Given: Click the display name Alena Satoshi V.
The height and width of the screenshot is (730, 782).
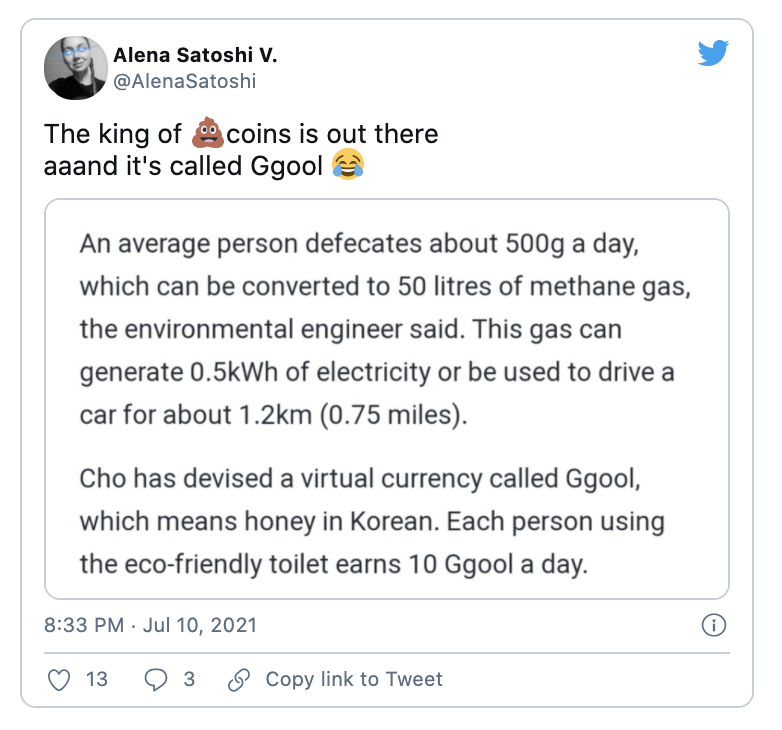Looking at the screenshot, I should (195, 56).
